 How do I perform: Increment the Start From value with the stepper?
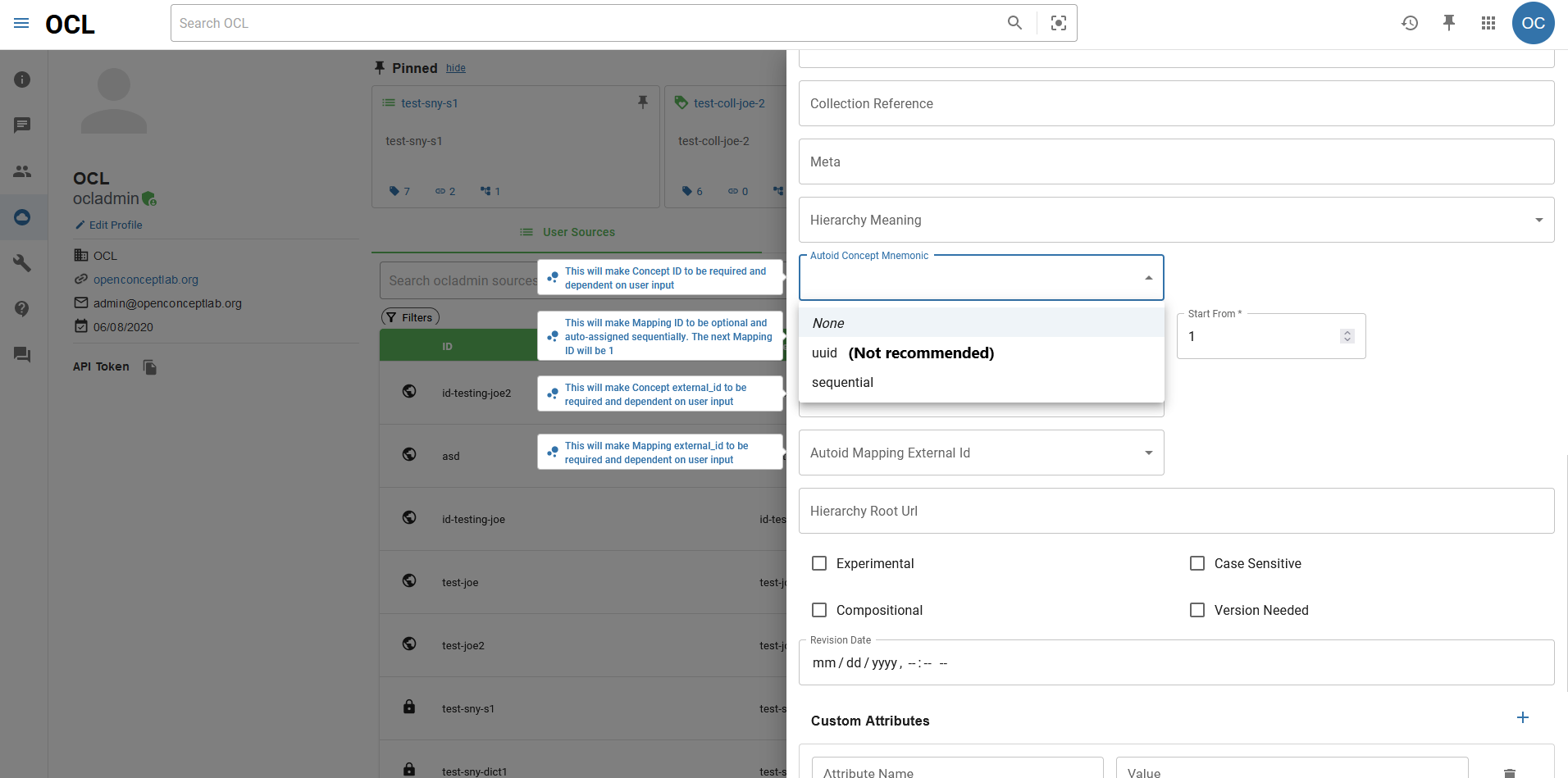tap(1346, 330)
